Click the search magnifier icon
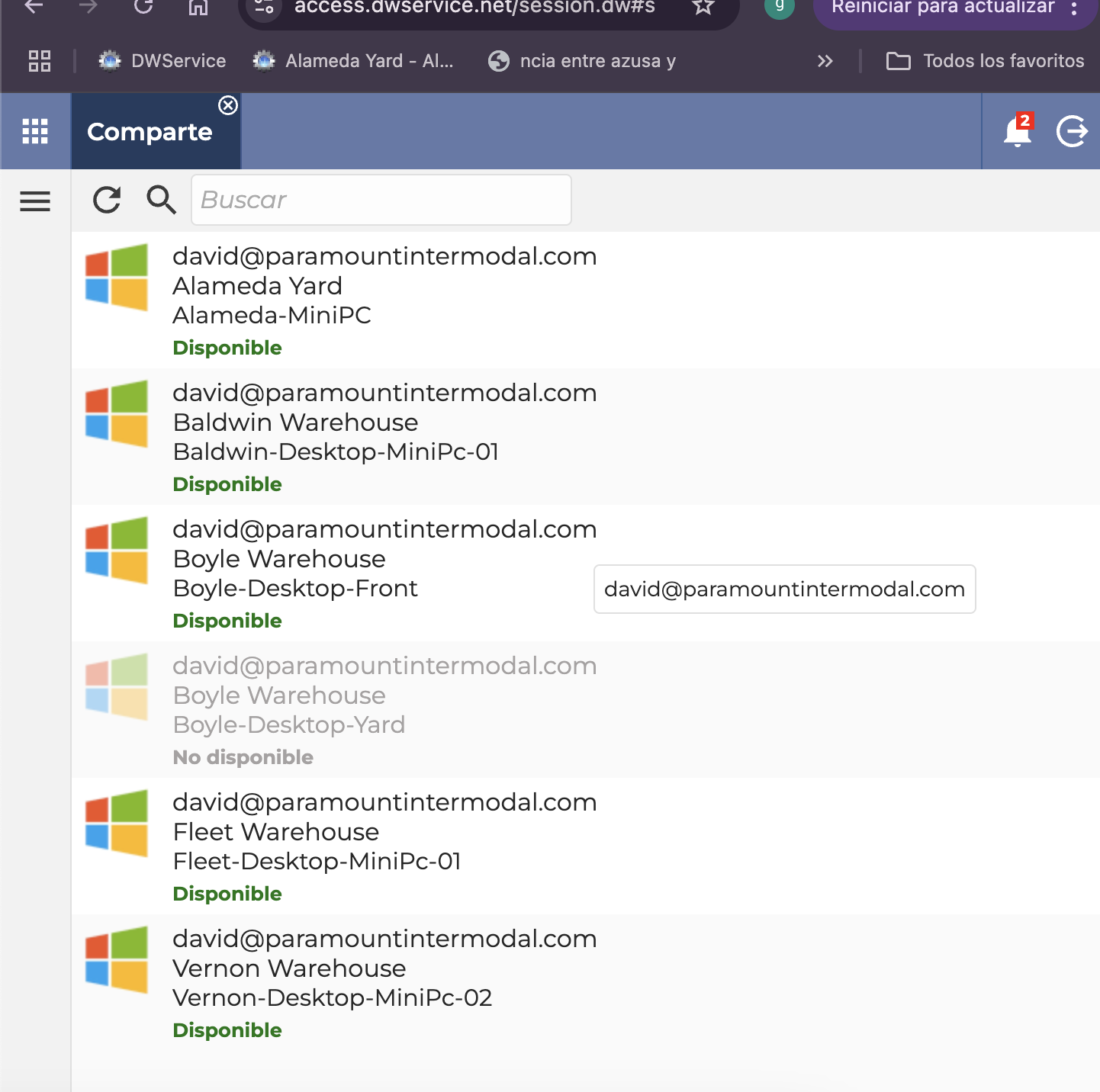This screenshot has width=1100, height=1092. pos(161,200)
